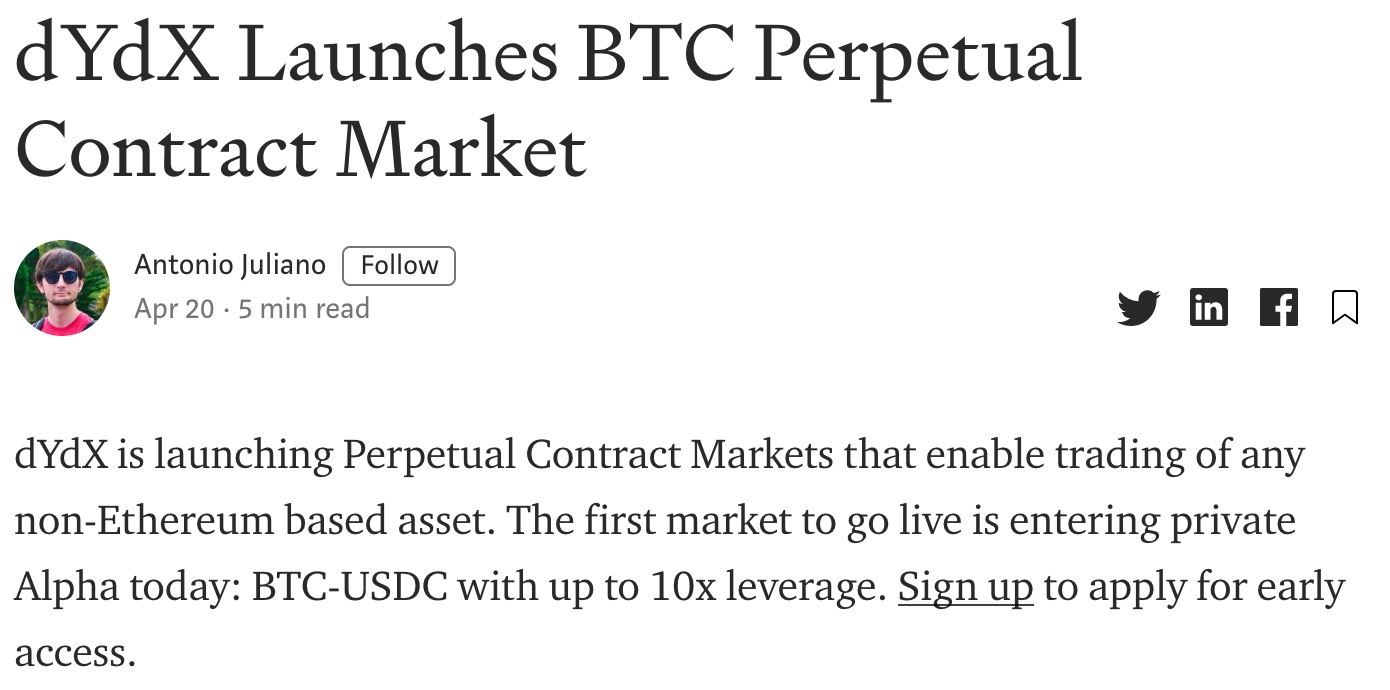Click "Contract Market" on the headline's second line
1390x690 pixels.
pos(300,150)
